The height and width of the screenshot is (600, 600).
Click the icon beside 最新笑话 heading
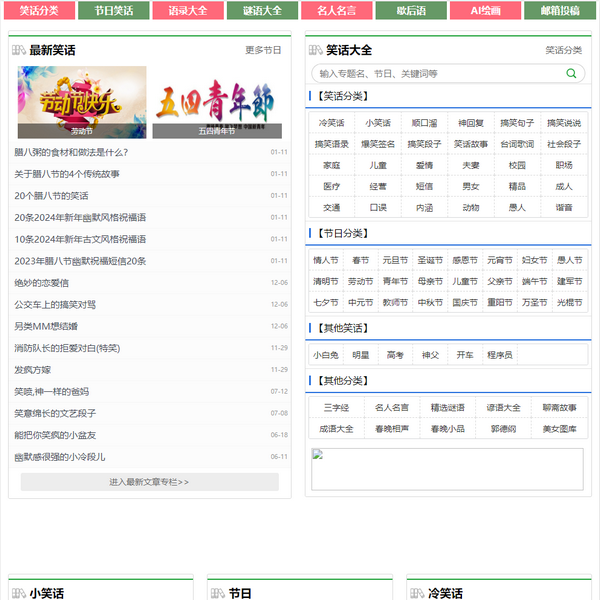(19, 50)
